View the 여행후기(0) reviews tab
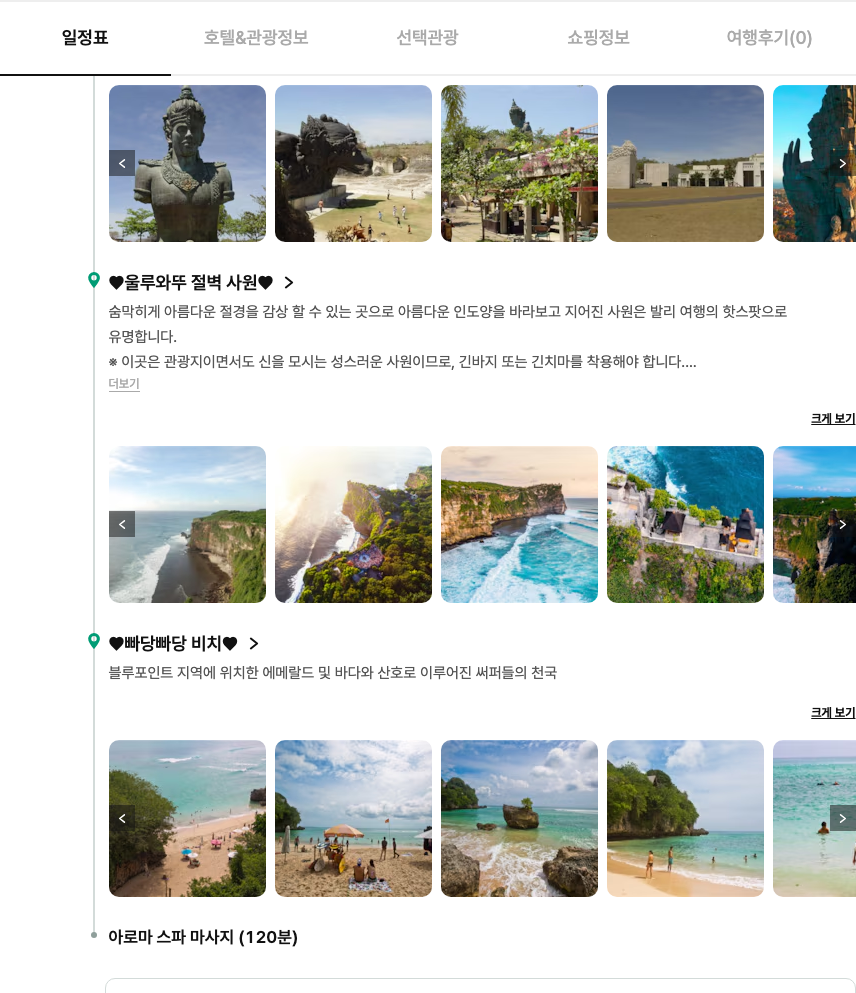The height and width of the screenshot is (993, 856). pyautogui.click(x=769, y=37)
